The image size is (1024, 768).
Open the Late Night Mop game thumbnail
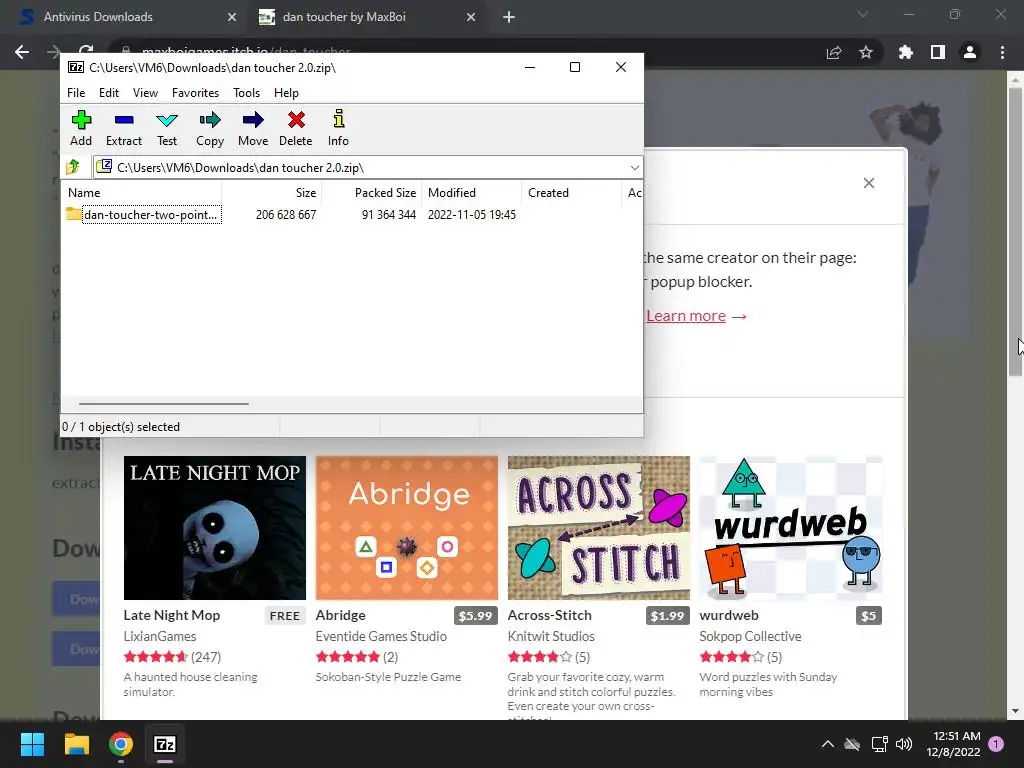click(x=215, y=528)
